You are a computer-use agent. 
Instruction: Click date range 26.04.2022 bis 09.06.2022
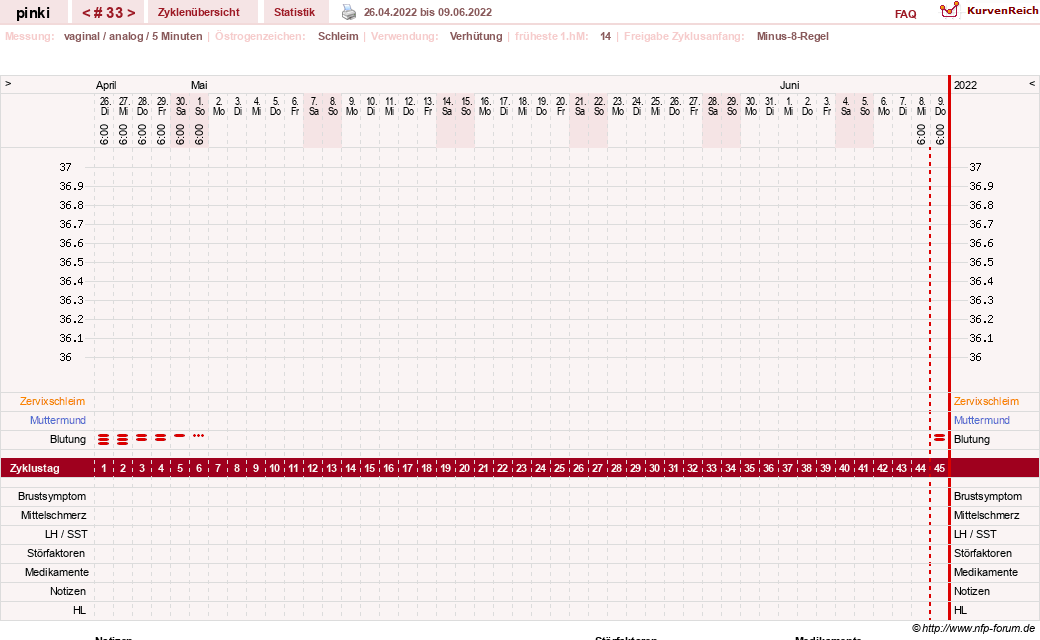(428, 12)
